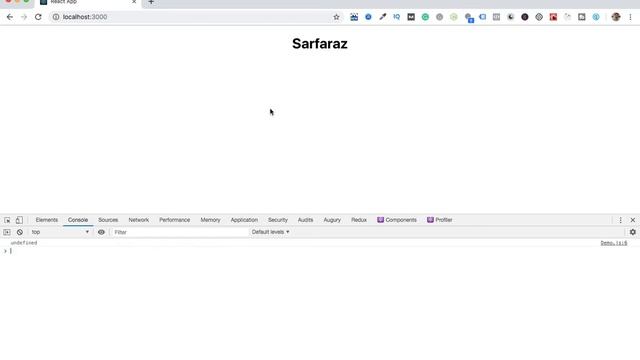Go back with the browser back arrow
640x360 pixels.
[10, 17]
